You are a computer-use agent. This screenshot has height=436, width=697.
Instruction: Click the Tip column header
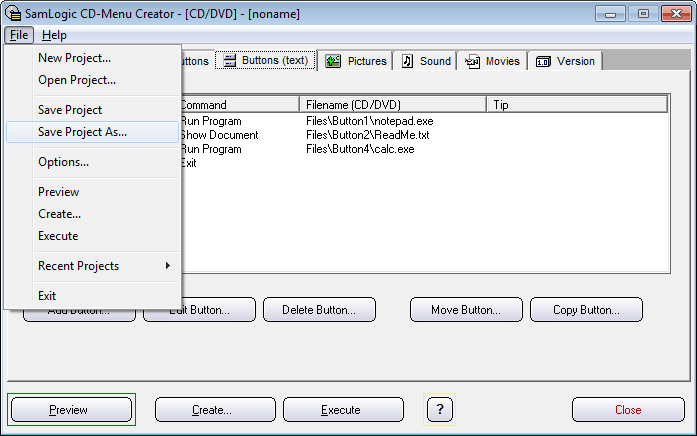(577, 105)
